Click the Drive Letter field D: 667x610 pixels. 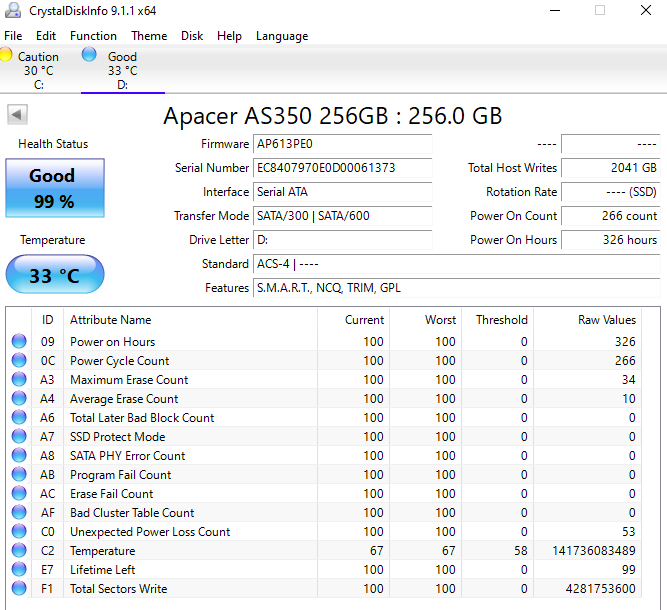click(x=342, y=240)
